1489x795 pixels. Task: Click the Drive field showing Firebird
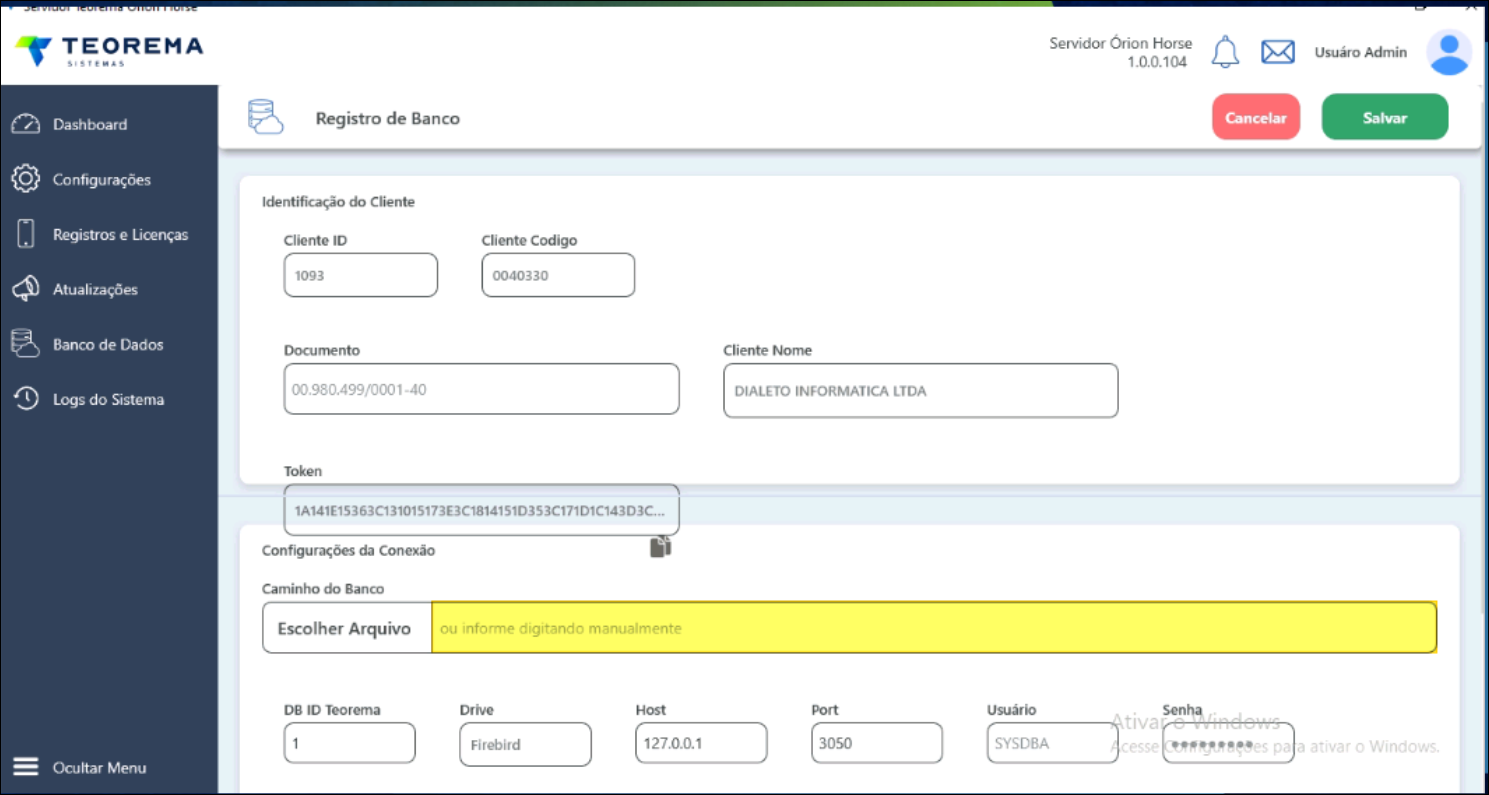point(525,744)
